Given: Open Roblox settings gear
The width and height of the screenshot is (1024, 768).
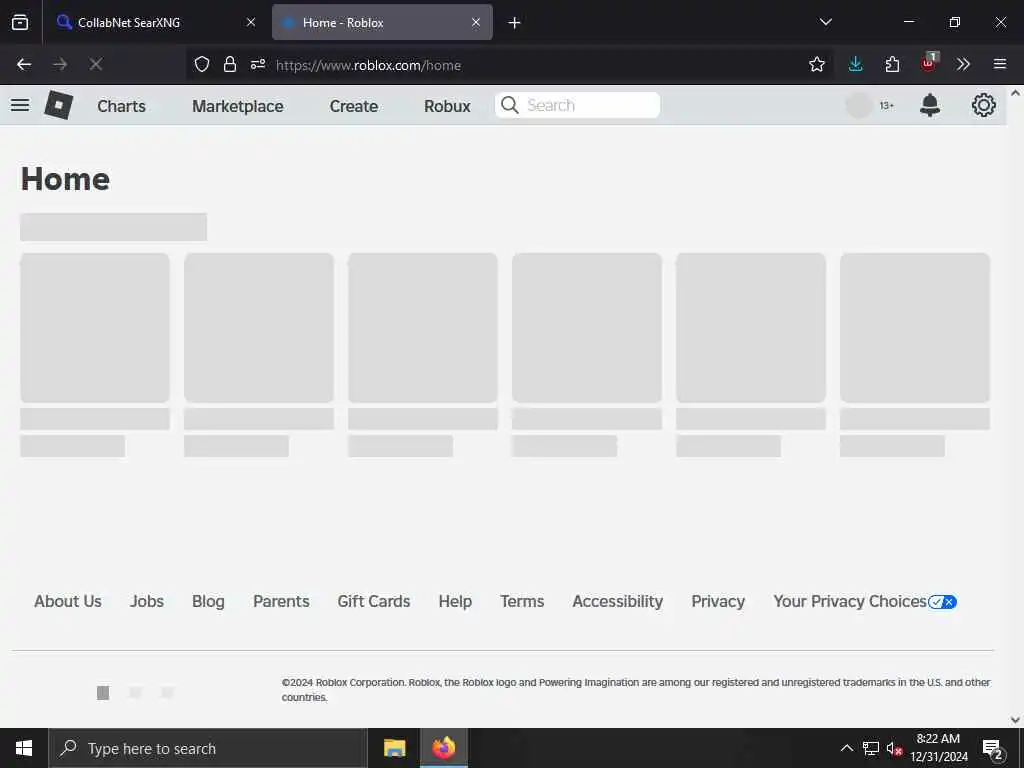Looking at the screenshot, I should tap(984, 105).
